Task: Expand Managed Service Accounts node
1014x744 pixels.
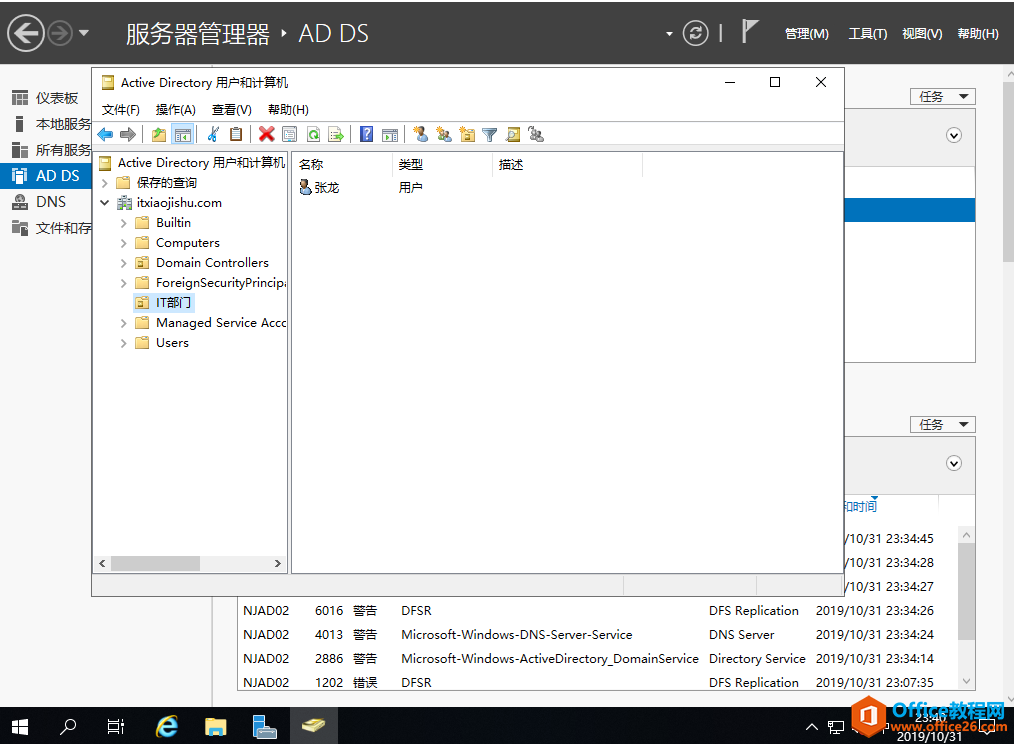Action: click(124, 323)
